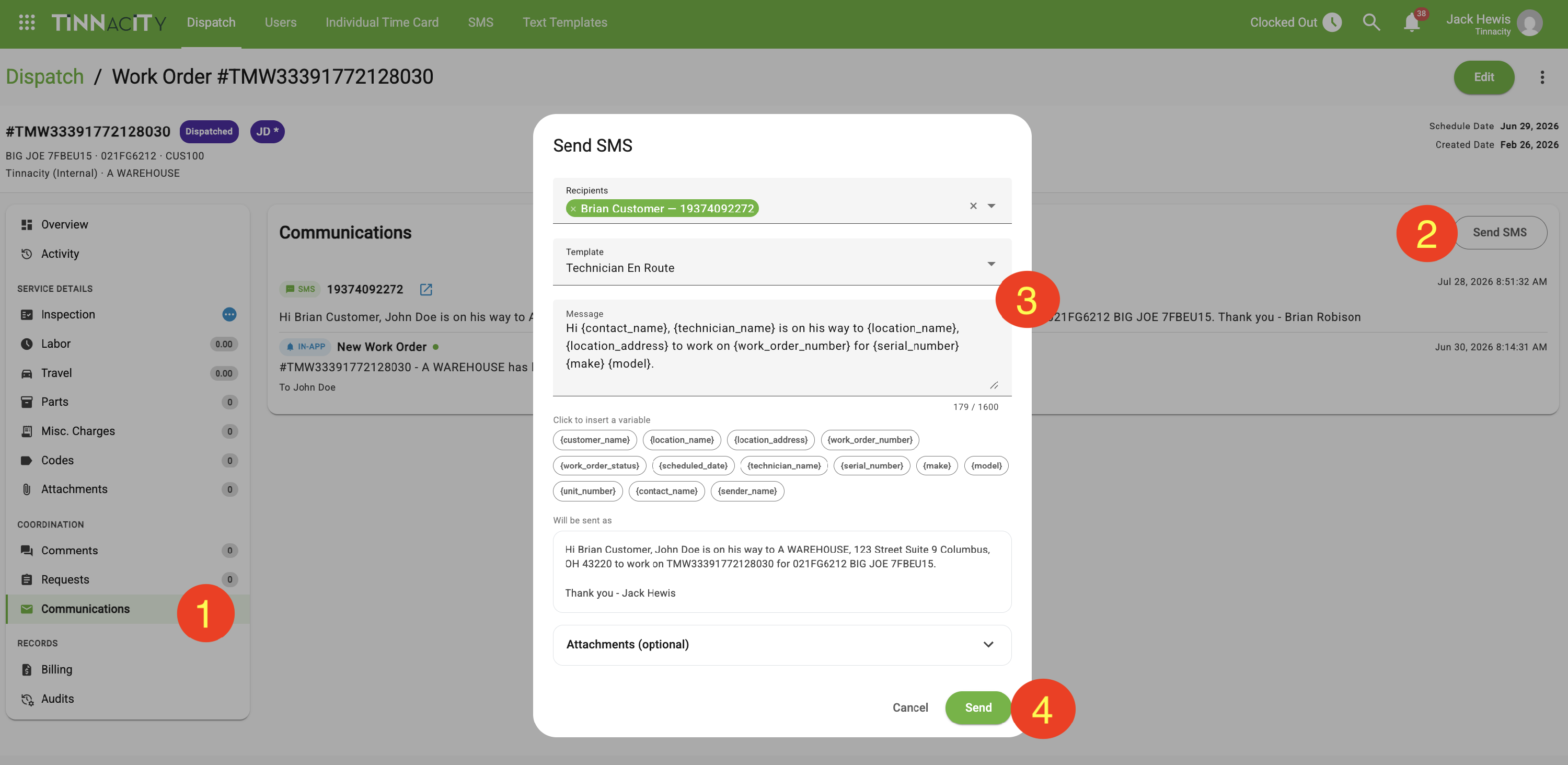Open Comments in sidebar

click(x=127, y=551)
